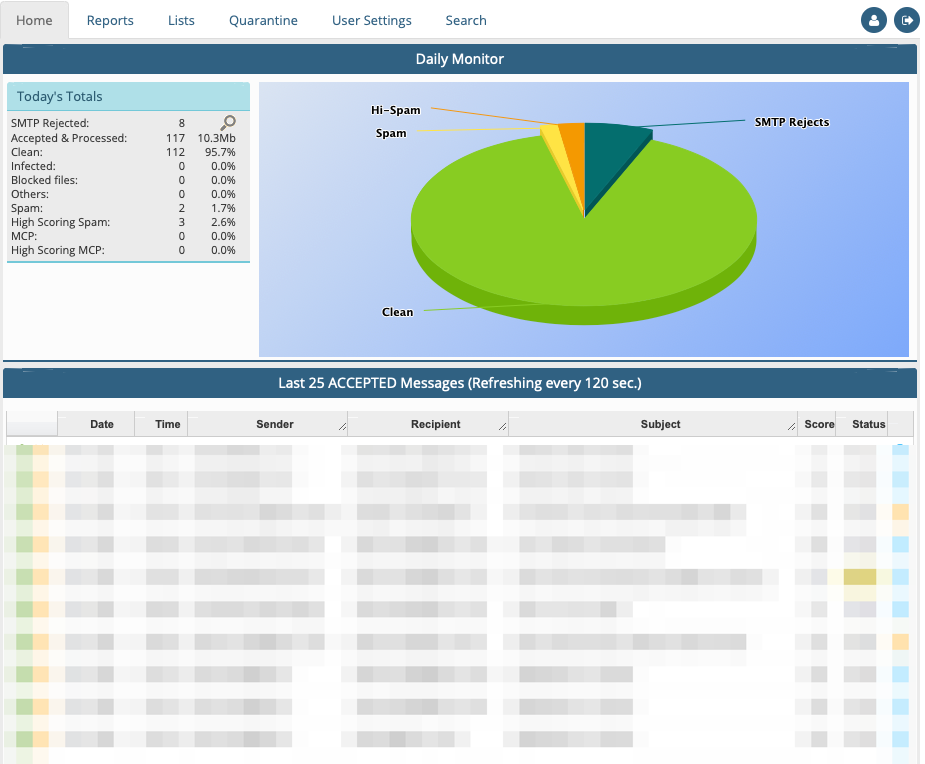Screen dimensions: 925x764
Task: Click the Sender column resize handle
Action: pos(343,427)
